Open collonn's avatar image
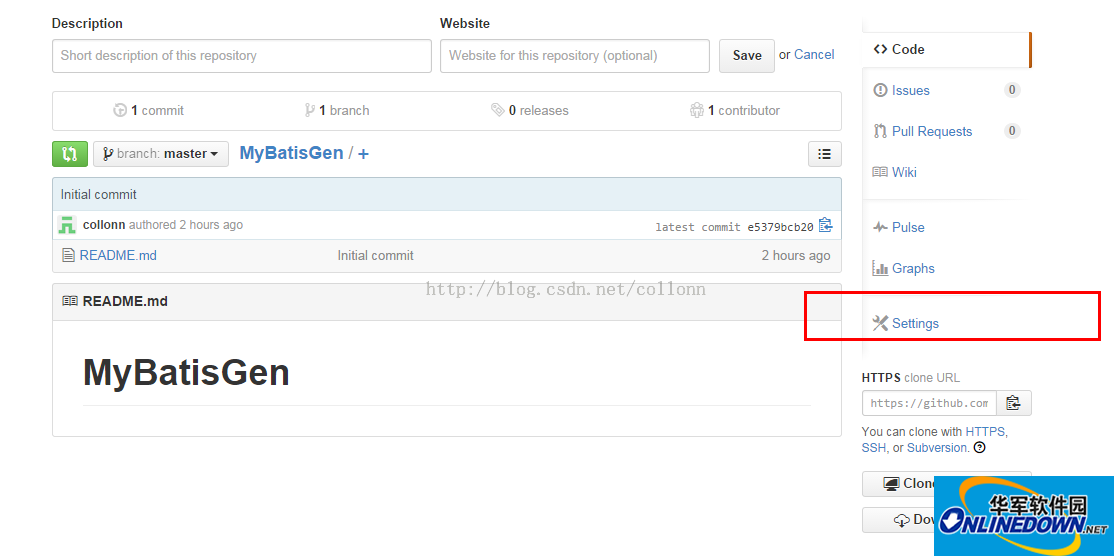Viewport: 1114px width, 556px height. [x=67, y=225]
